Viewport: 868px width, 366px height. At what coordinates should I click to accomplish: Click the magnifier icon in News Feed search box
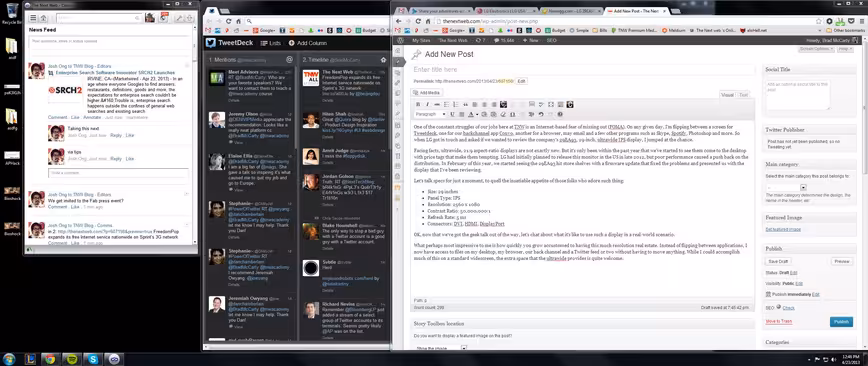pyautogui.click(x=137, y=18)
